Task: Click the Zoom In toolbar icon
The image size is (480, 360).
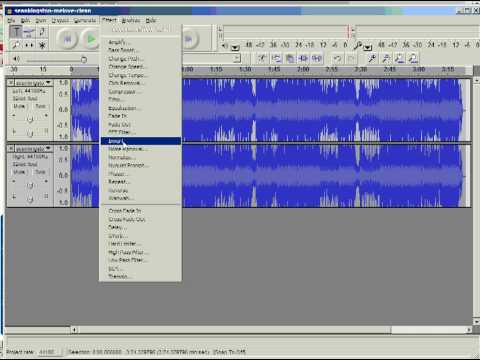Action: coord(372,59)
